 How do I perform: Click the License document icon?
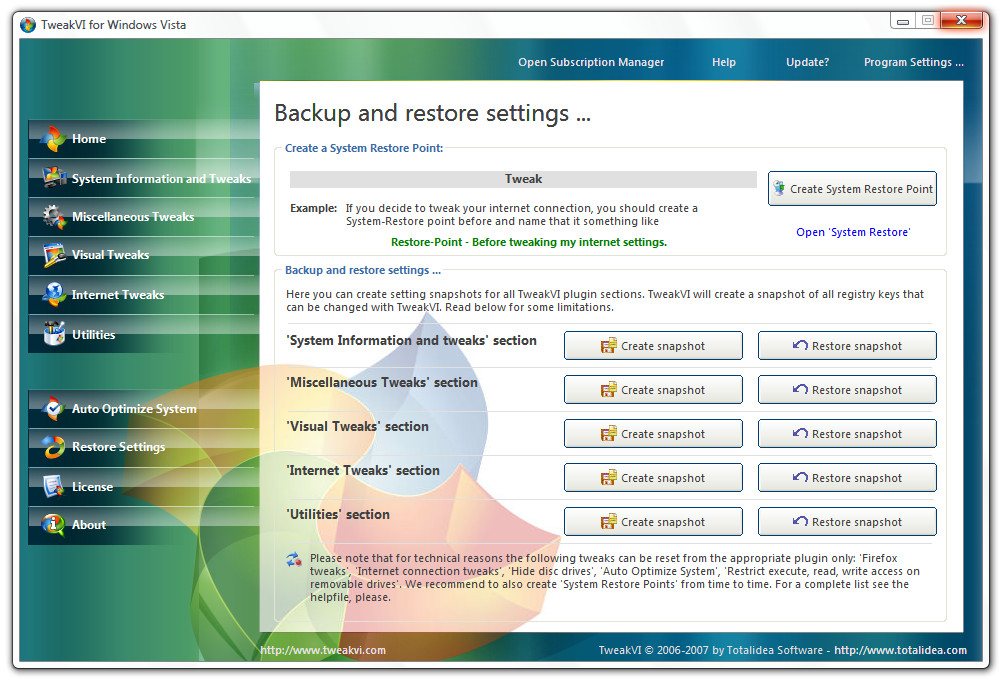[x=53, y=486]
